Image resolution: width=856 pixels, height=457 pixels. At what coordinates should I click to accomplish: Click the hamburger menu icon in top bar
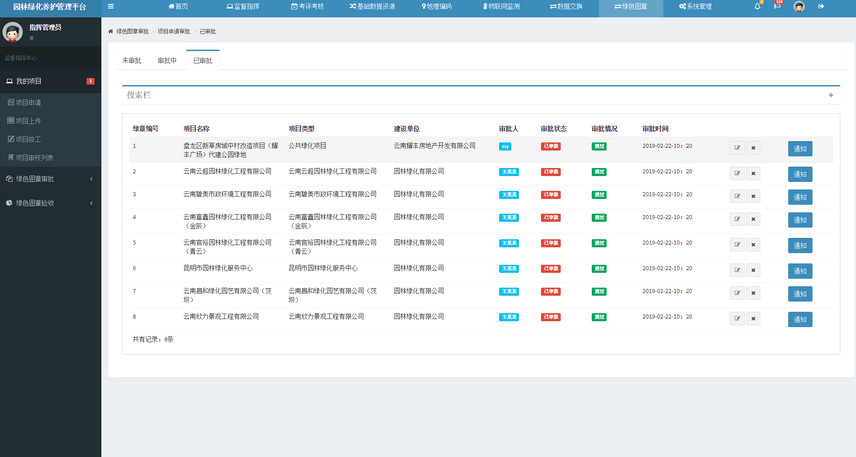pos(110,6)
